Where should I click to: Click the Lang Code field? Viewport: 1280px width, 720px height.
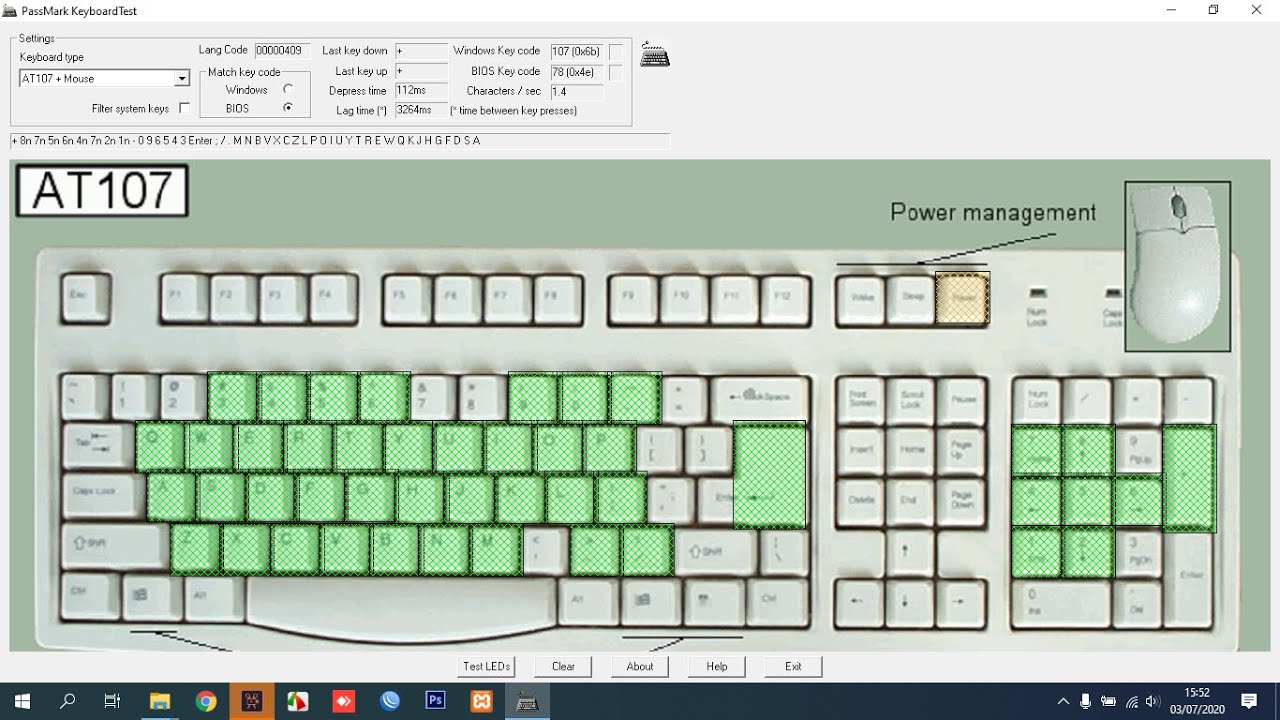(282, 50)
